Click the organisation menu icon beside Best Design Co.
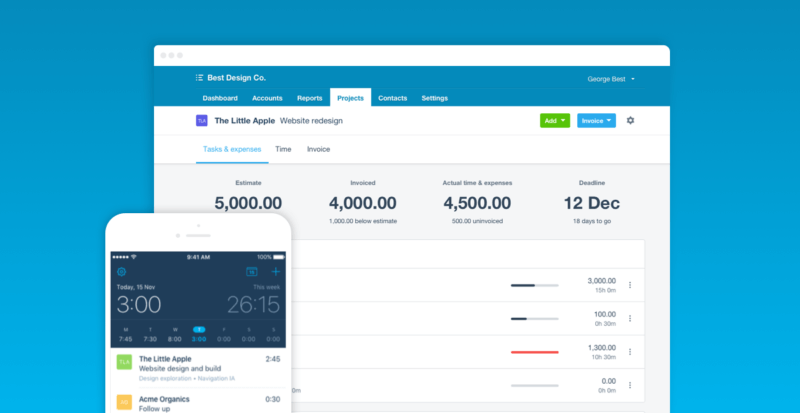The image size is (800, 413). coord(200,78)
